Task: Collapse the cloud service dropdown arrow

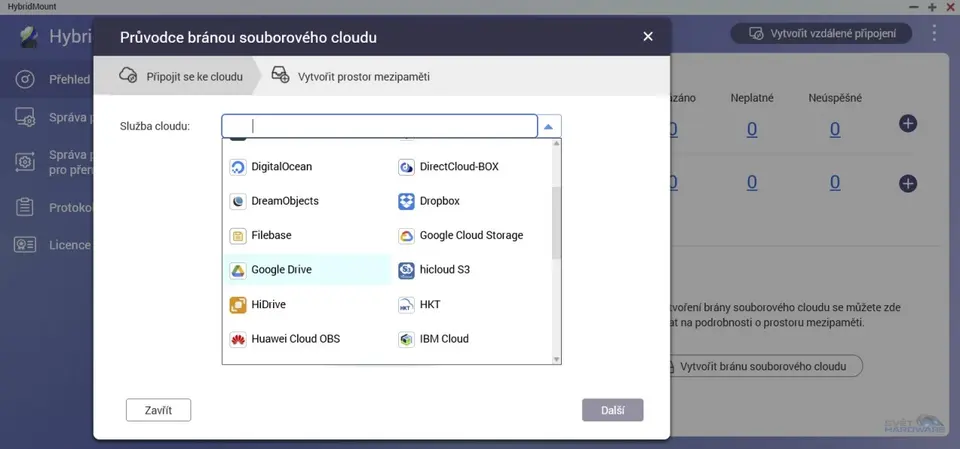Action: [x=549, y=127]
